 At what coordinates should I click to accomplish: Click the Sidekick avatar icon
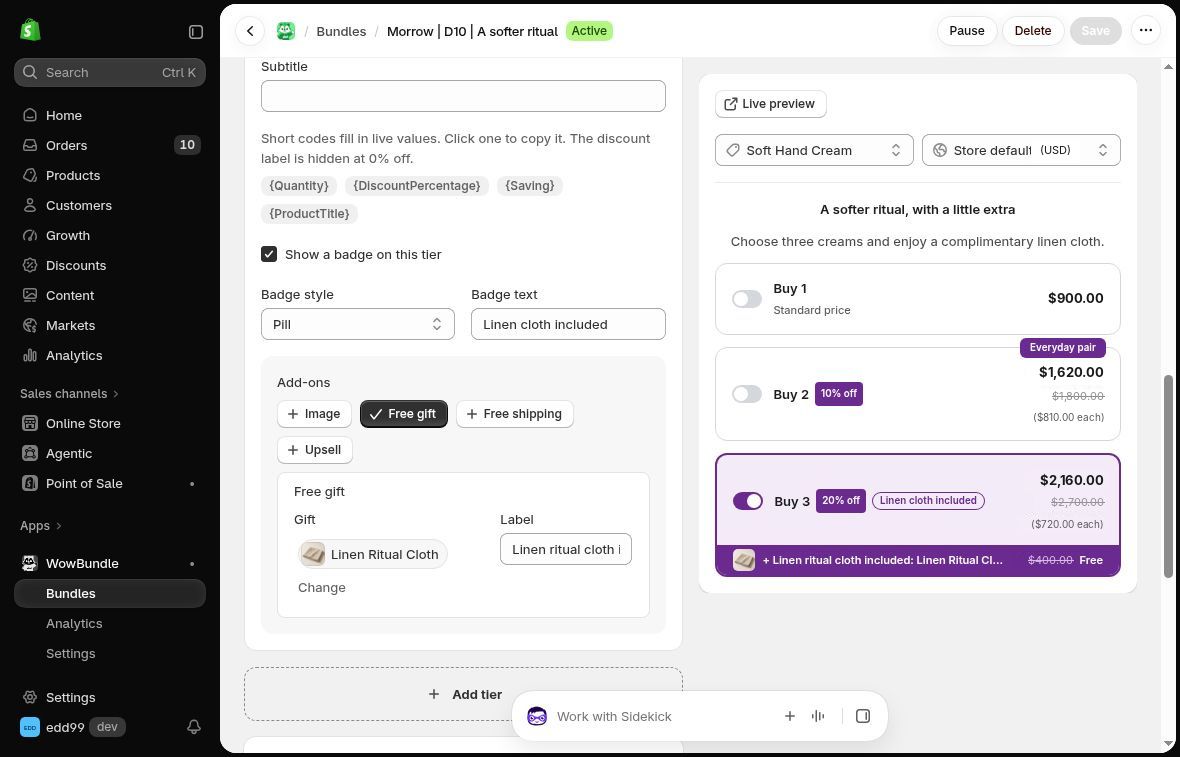coord(537,716)
